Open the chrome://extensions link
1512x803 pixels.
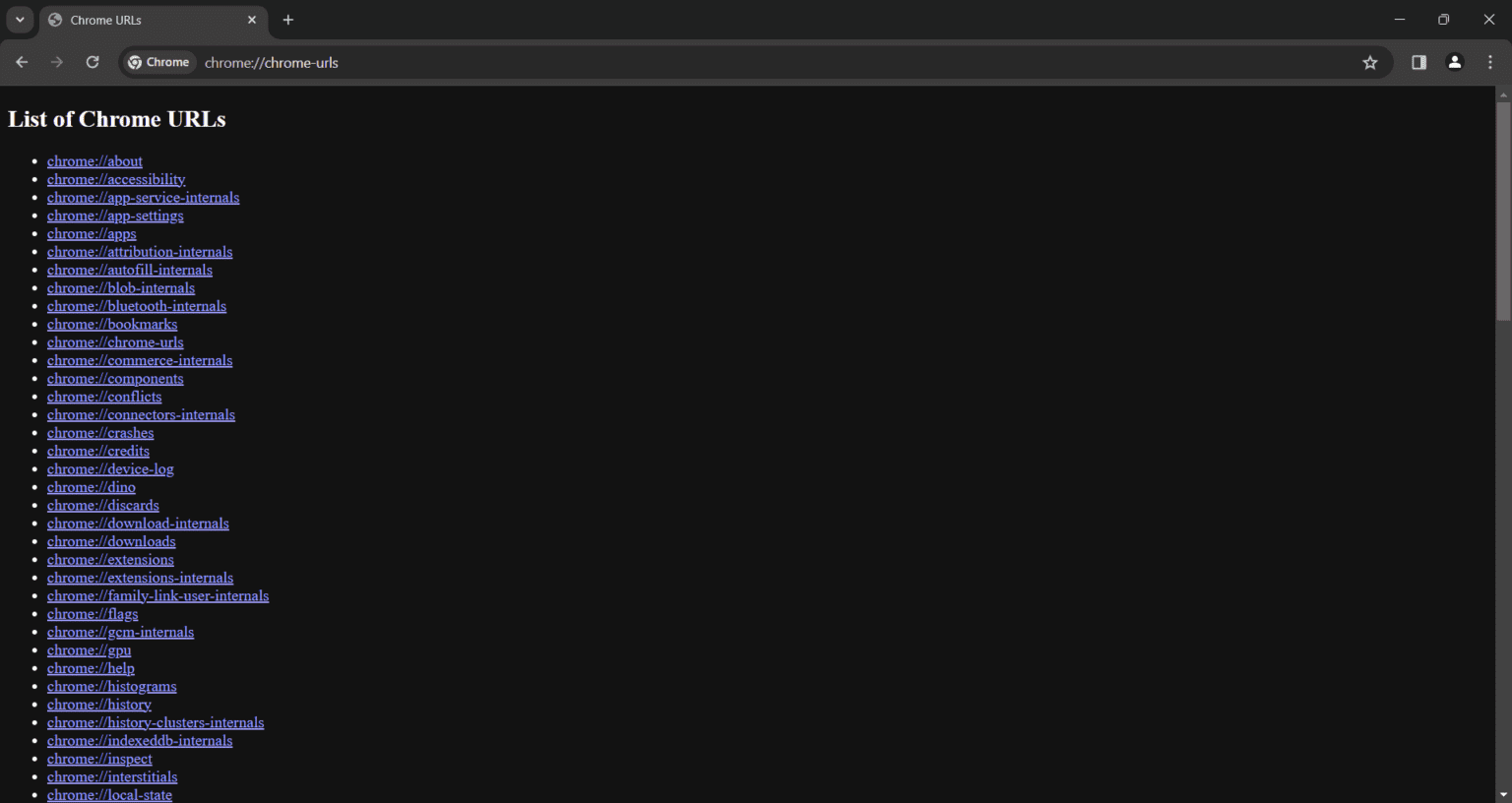tap(110, 560)
